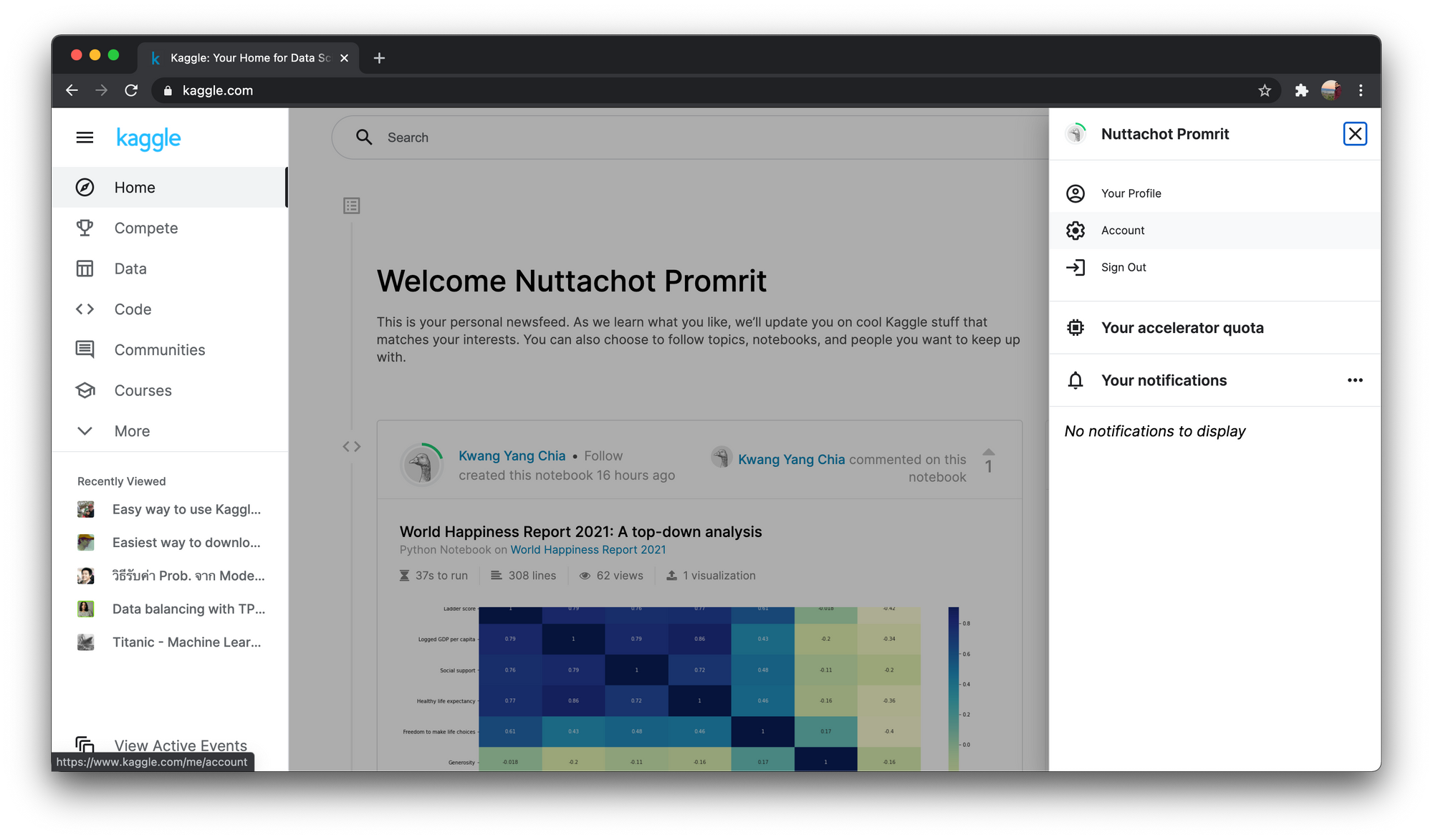Open the browser extensions puzzle icon
Screen dimensions: 1433x840
pos(1301,90)
